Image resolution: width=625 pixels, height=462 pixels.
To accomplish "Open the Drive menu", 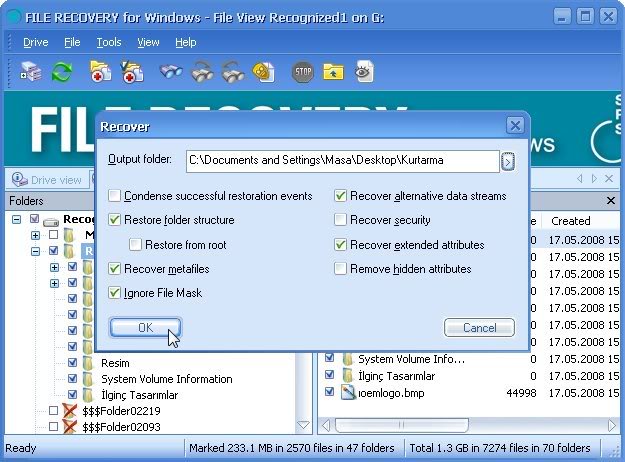I will 35,42.
